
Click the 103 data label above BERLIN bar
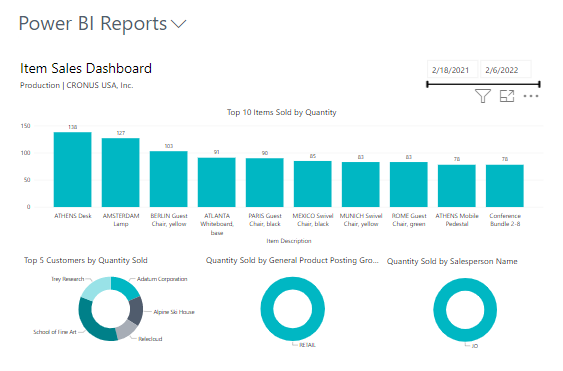[169, 146]
